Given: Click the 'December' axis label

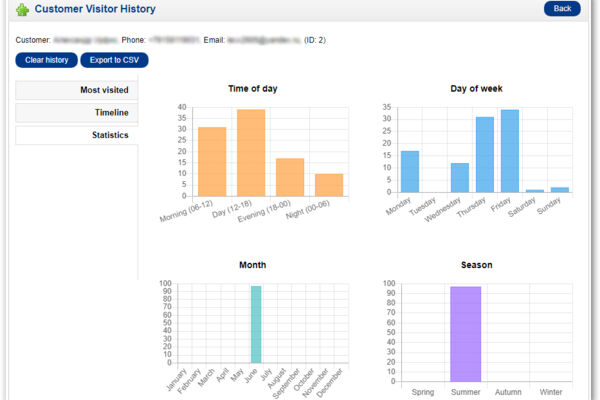Looking at the screenshot, I should click(x=330, y=383).
